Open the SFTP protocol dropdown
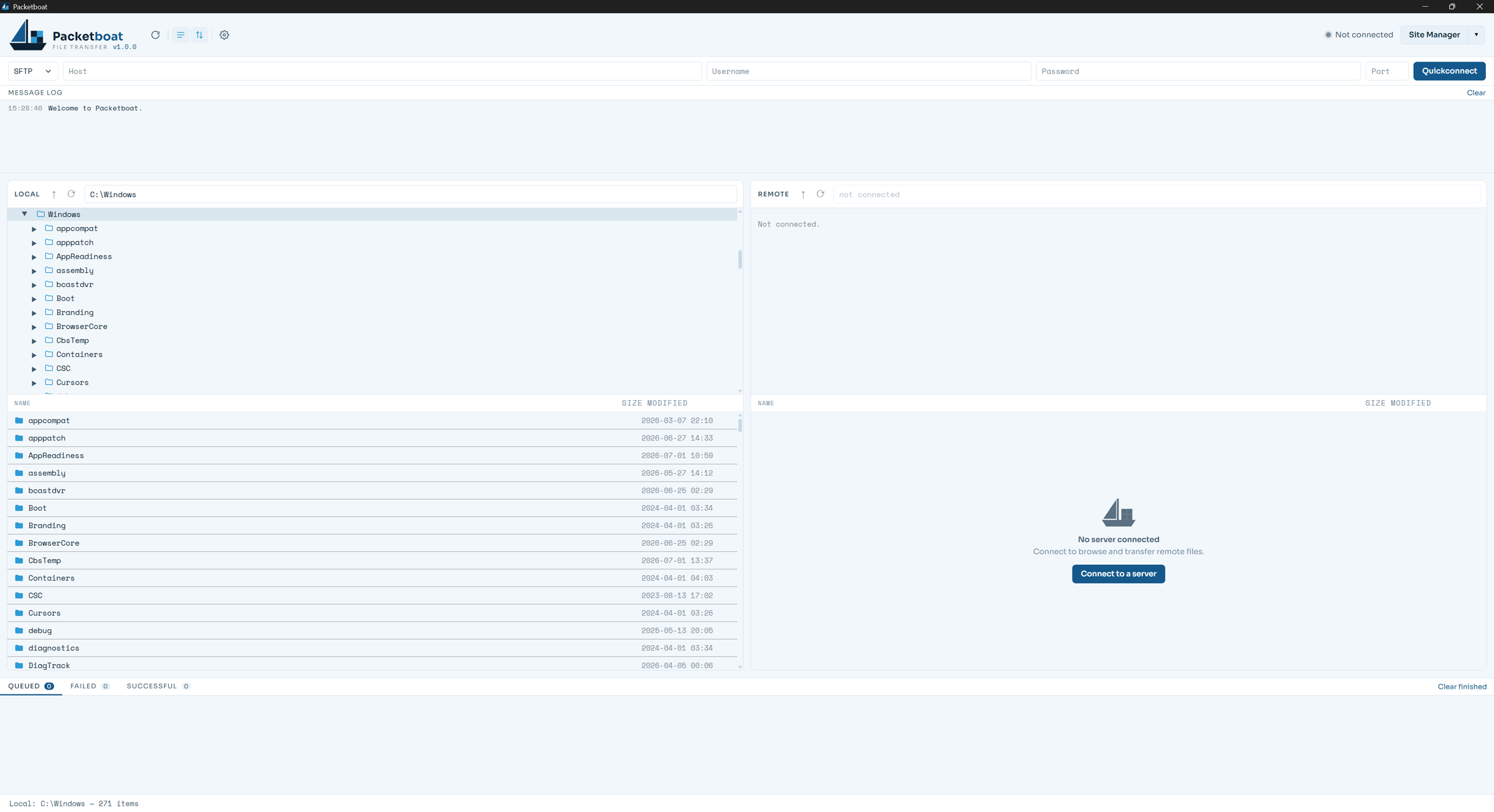 click(33, 71)
